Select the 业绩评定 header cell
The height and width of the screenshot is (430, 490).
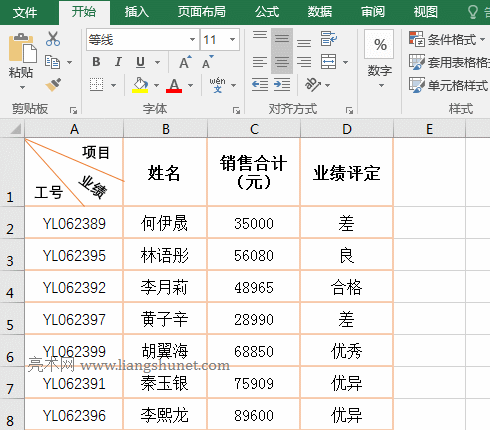(x=347, y=172)
